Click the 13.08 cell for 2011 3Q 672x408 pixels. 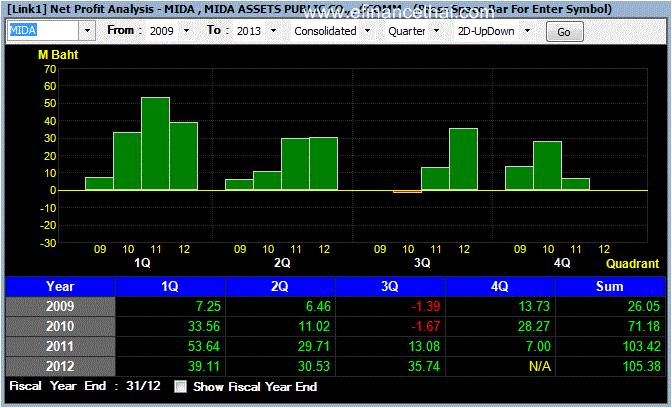(390, 346)
